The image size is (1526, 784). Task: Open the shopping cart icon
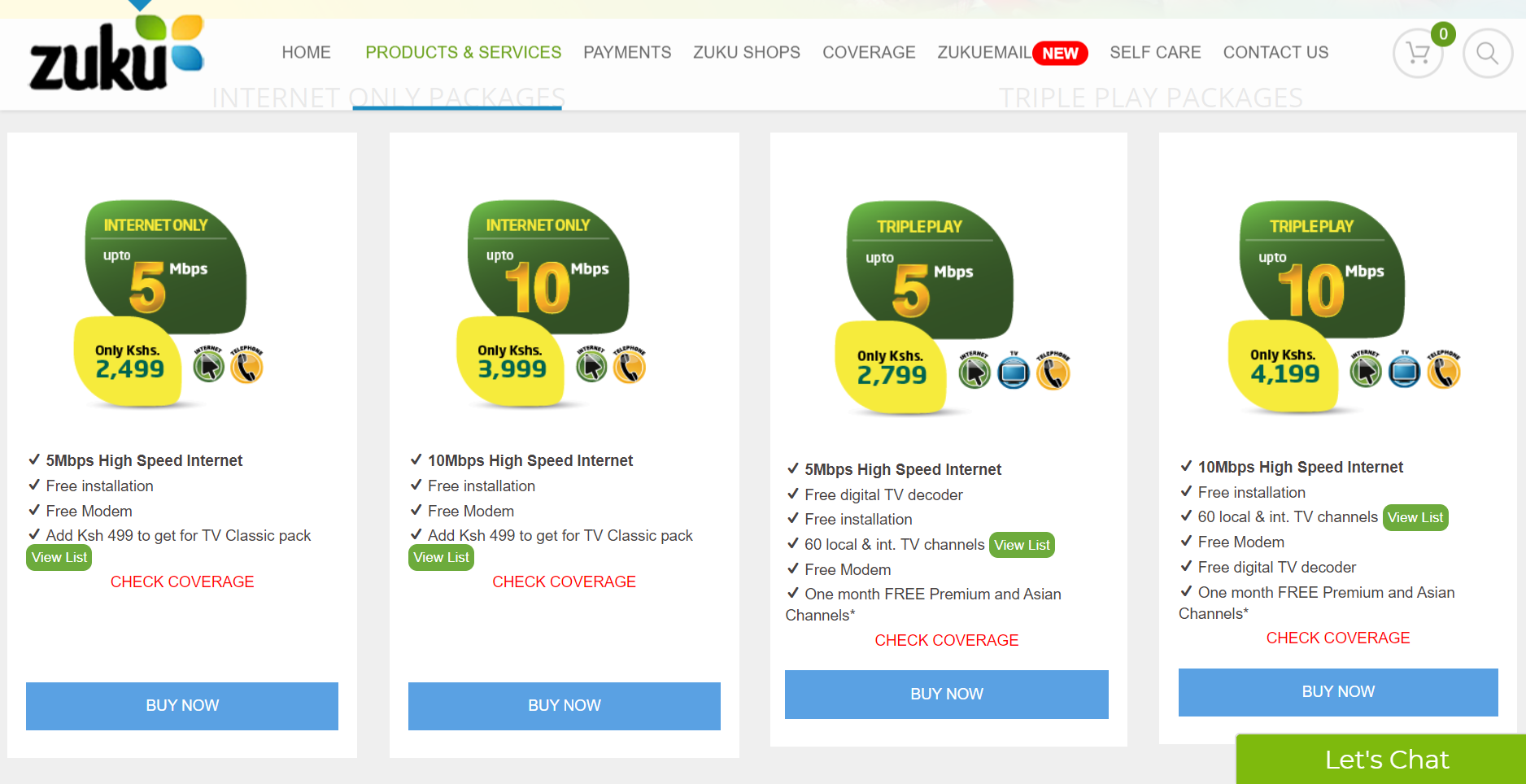tap(1418, 54)
